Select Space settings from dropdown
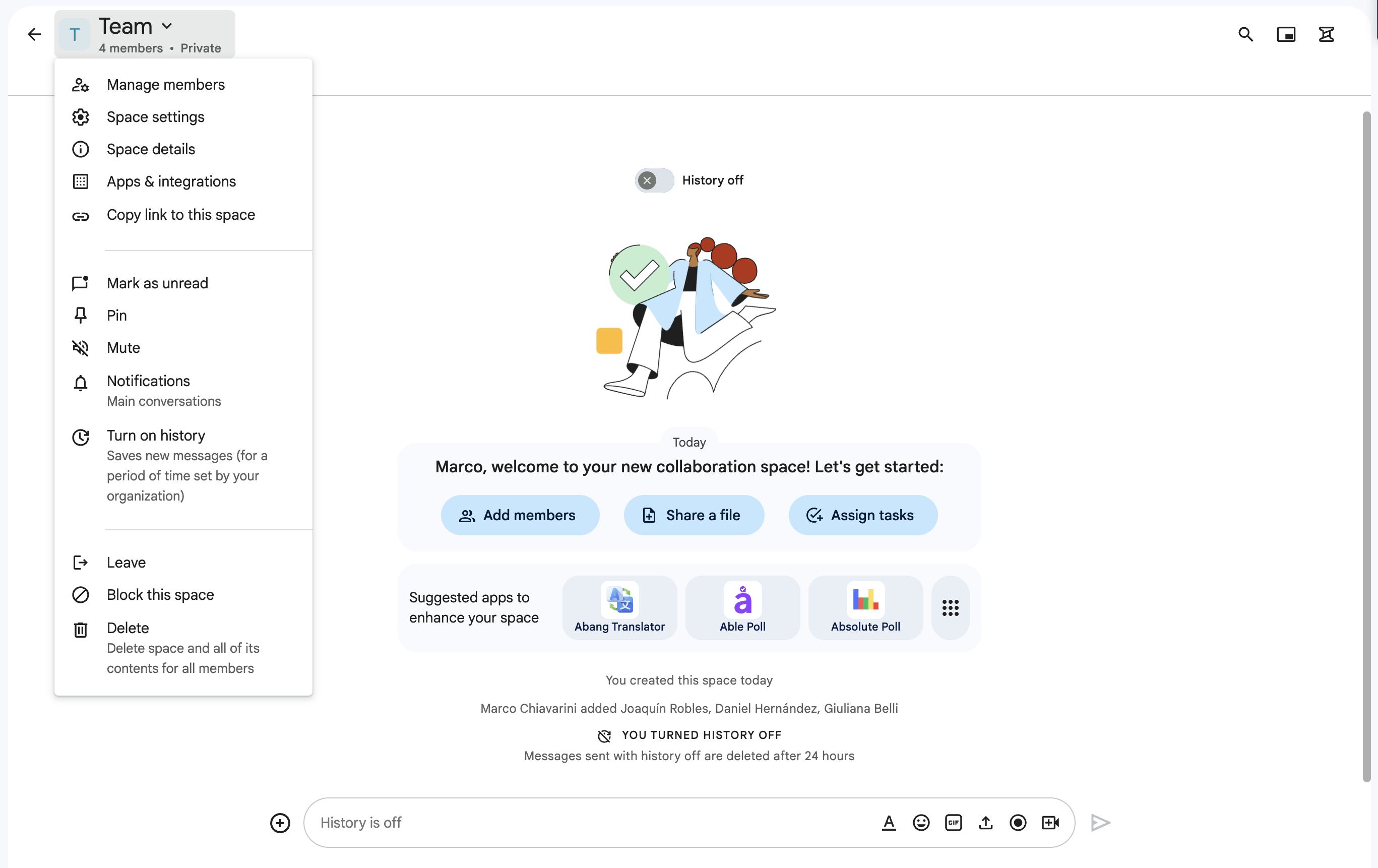 click(155, 117)
